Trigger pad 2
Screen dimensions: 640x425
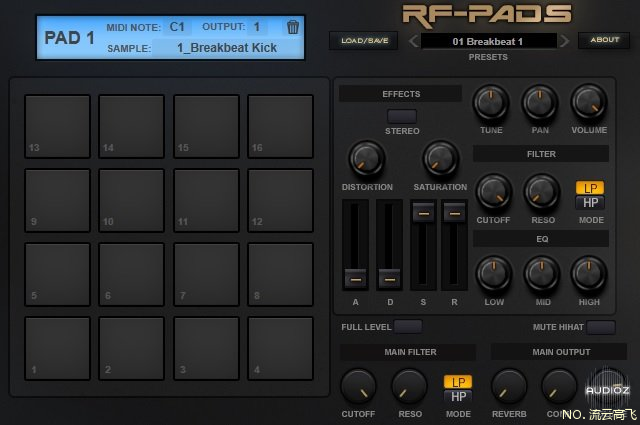point(131,348)
